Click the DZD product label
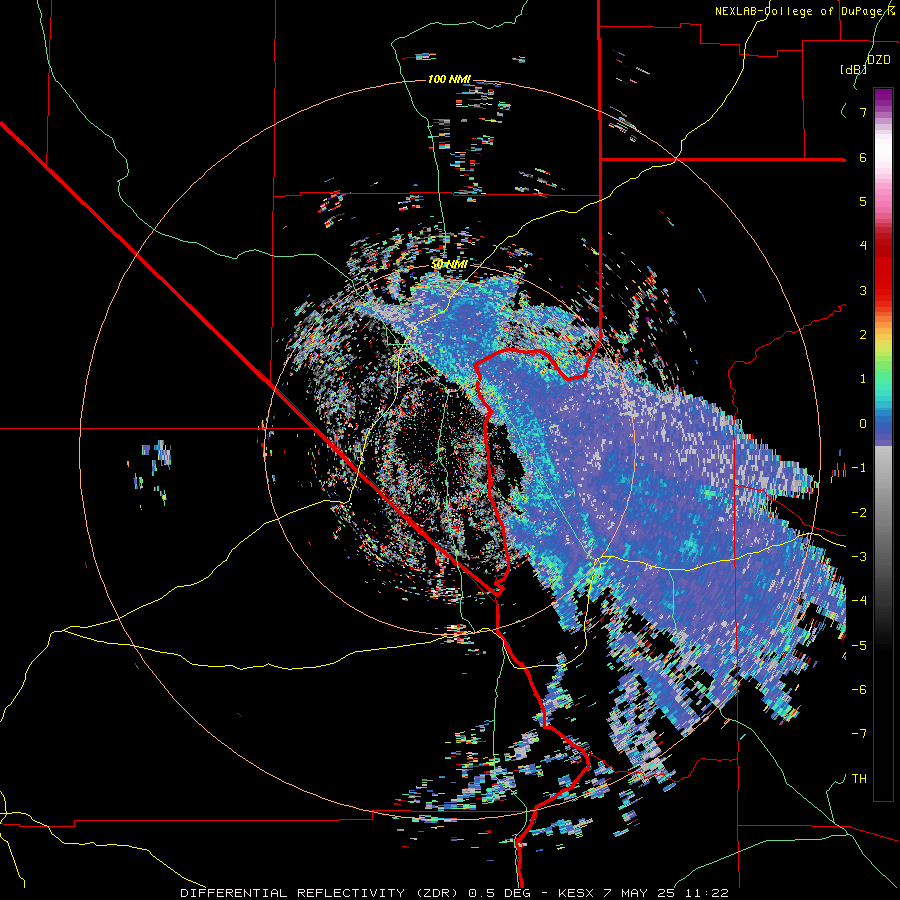This screenshot has height=900, width=900. 879,60
